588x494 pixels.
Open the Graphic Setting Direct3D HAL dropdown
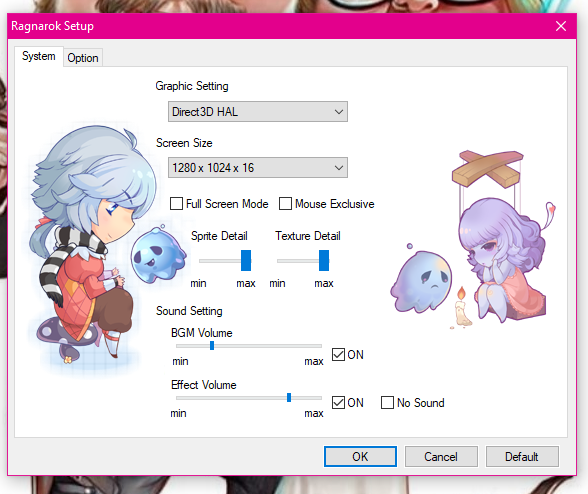coord(258,111)
